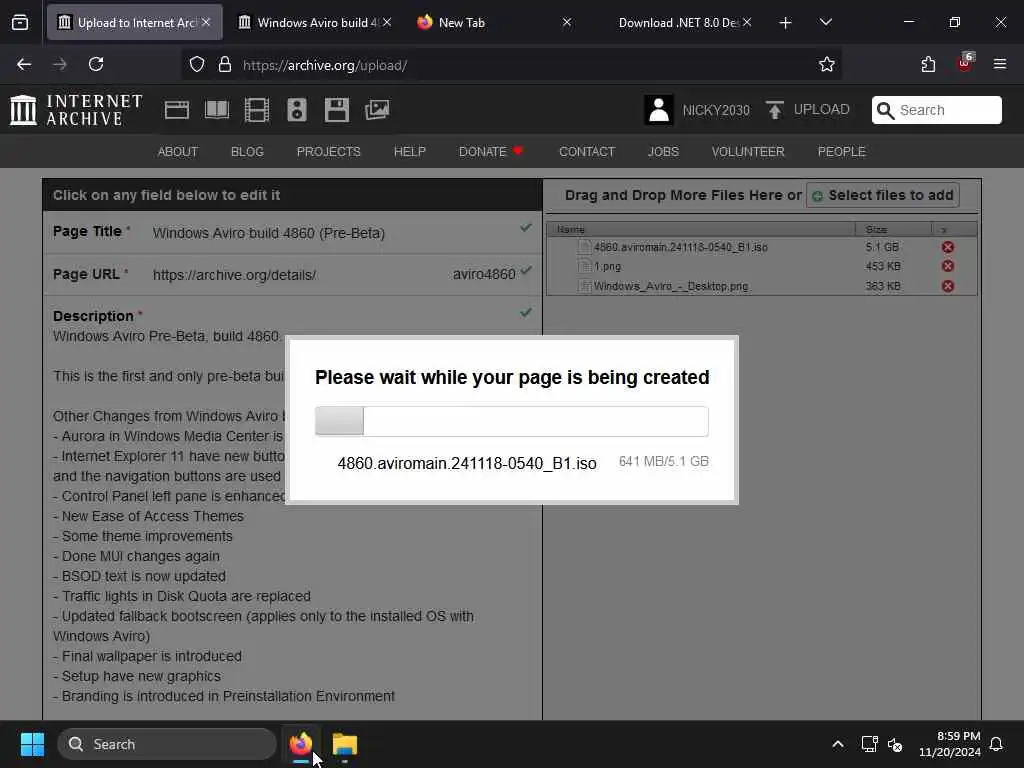Edit the aviro4860 page URL identifier
The width and height of the screenshot is (1024, 768).
coord(484,274)
